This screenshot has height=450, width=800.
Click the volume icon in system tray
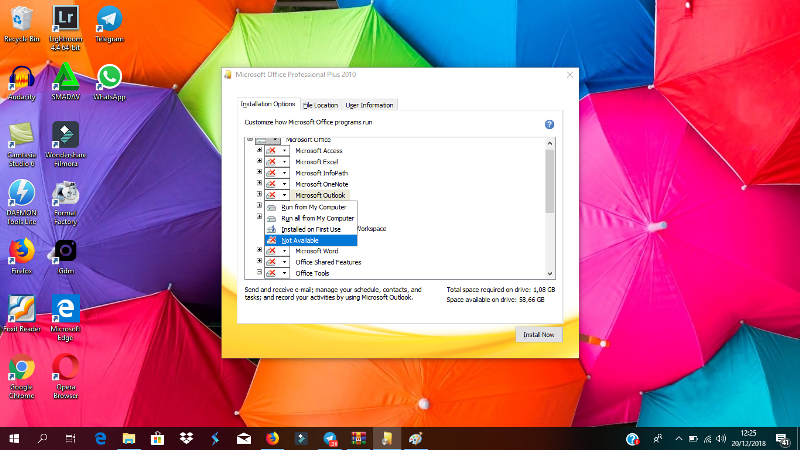pyautogui.click(x=721, y=439)
